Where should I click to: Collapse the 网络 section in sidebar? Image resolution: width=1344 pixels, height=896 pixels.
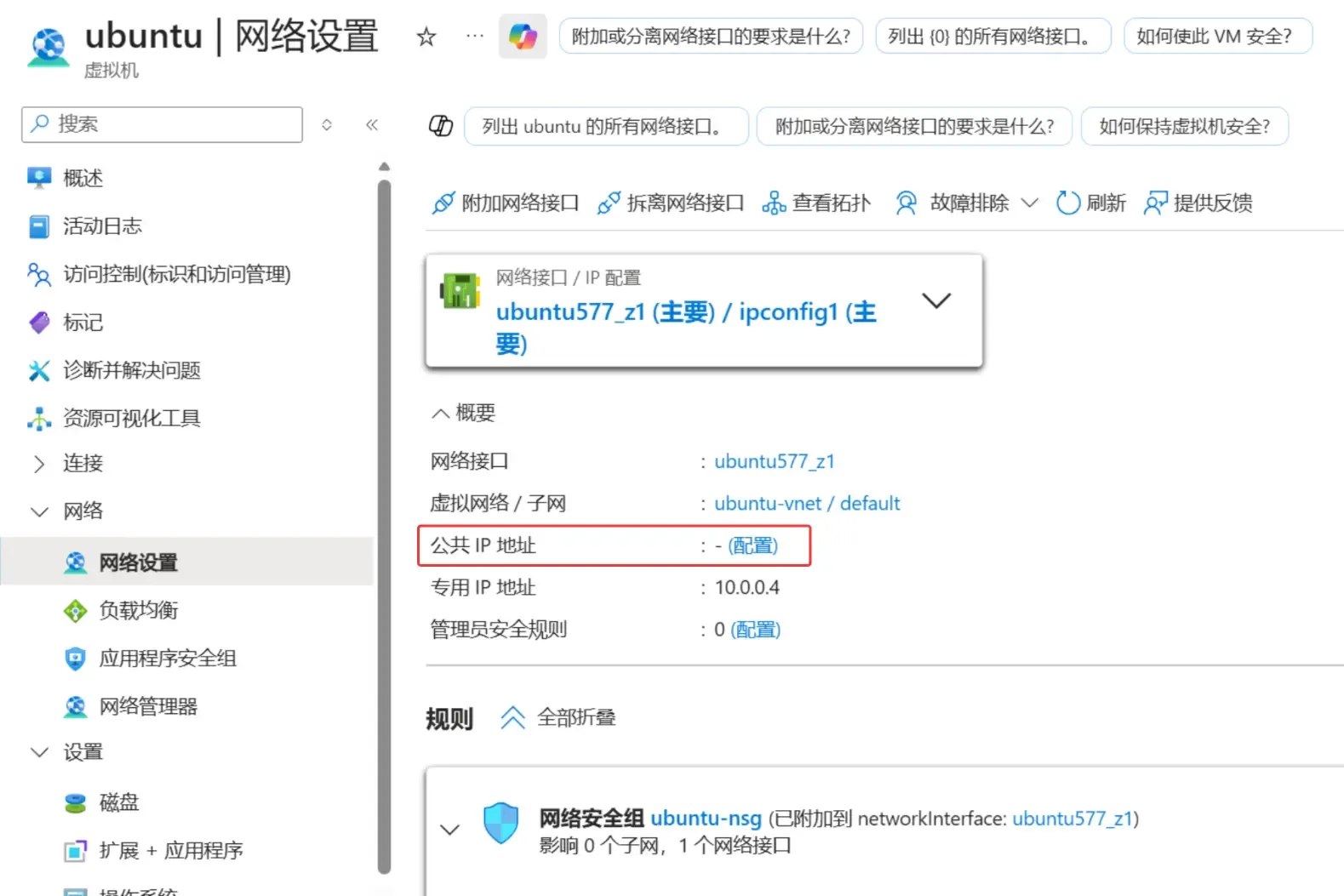pos(39,511)
